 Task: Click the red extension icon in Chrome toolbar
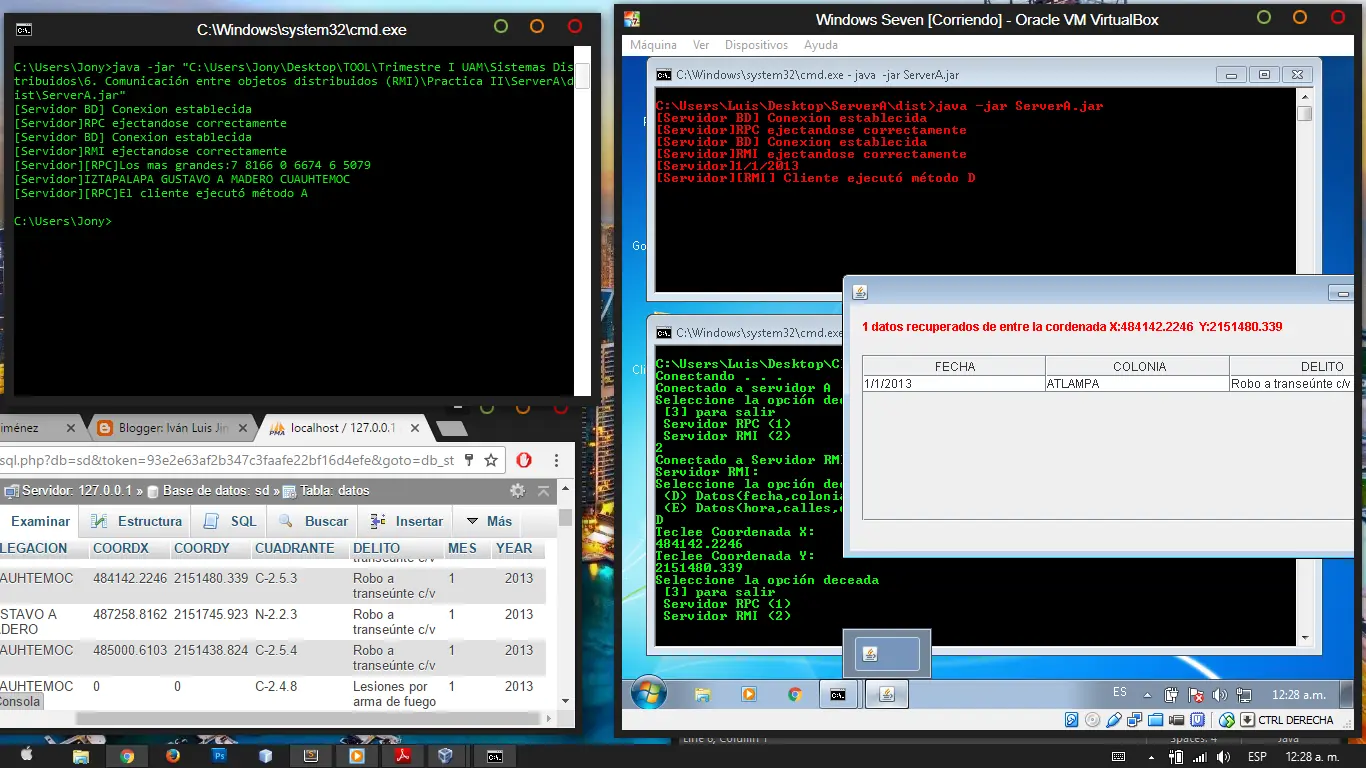[x=524, y=460]
